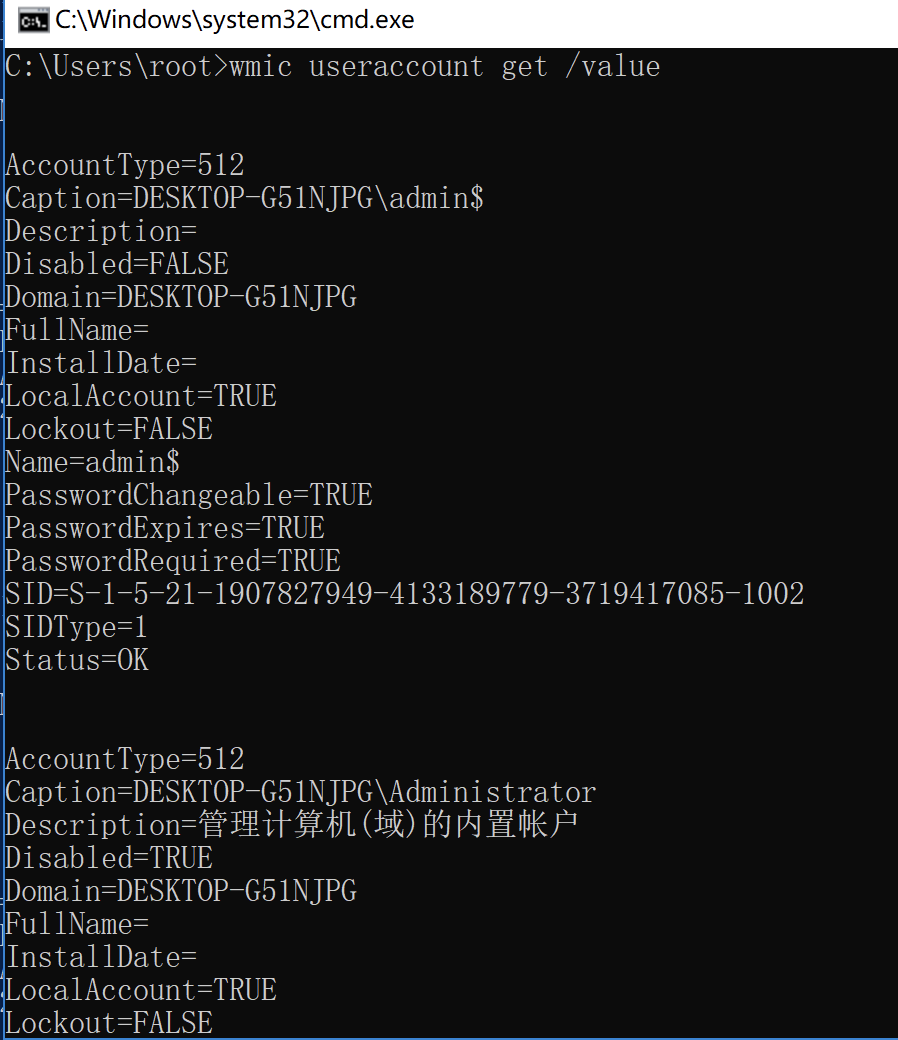Click the Caption line ending in Administrator
The image size is (898, 1040).
tap(300, 792)
